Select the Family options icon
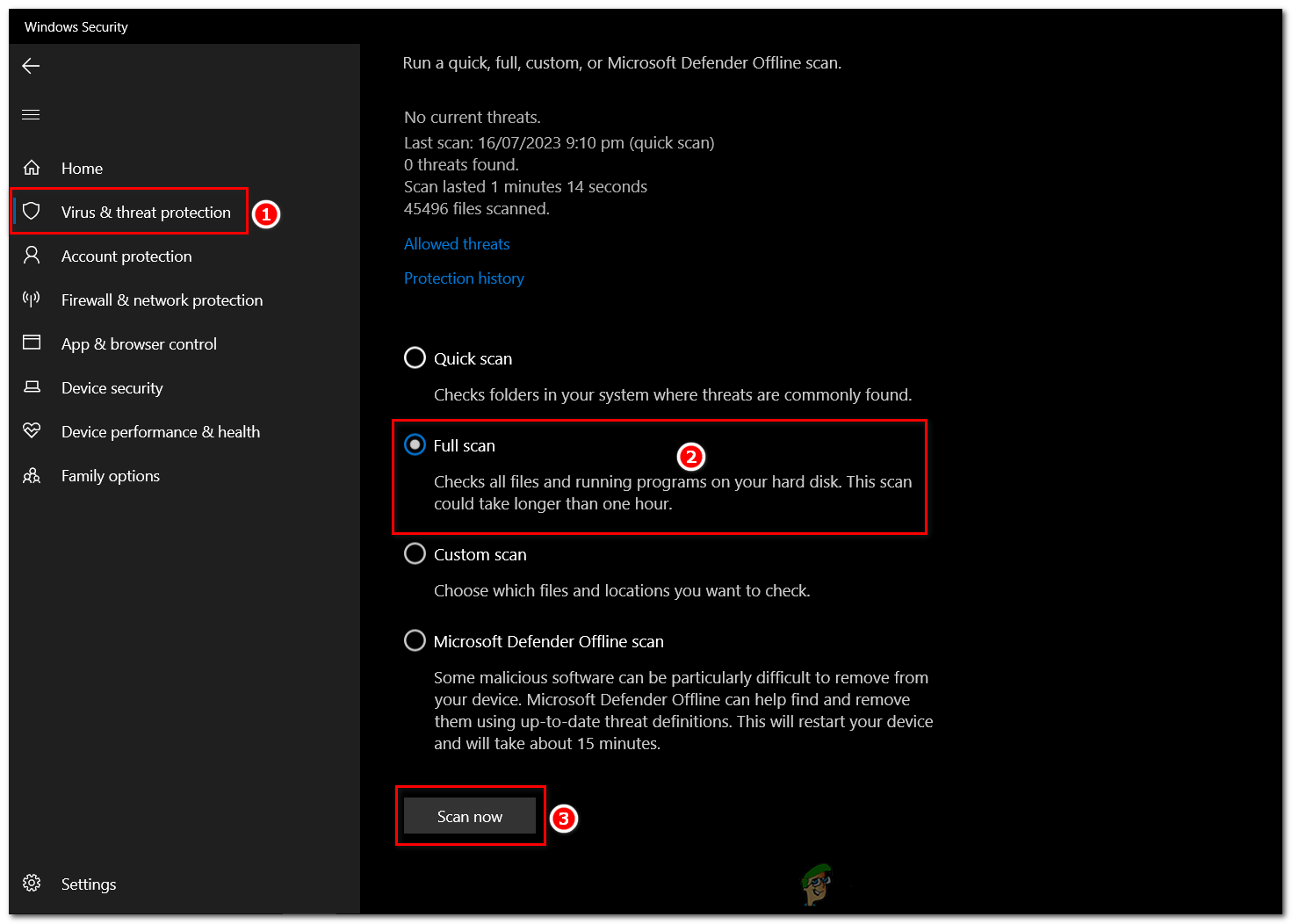 click(32, 475)
